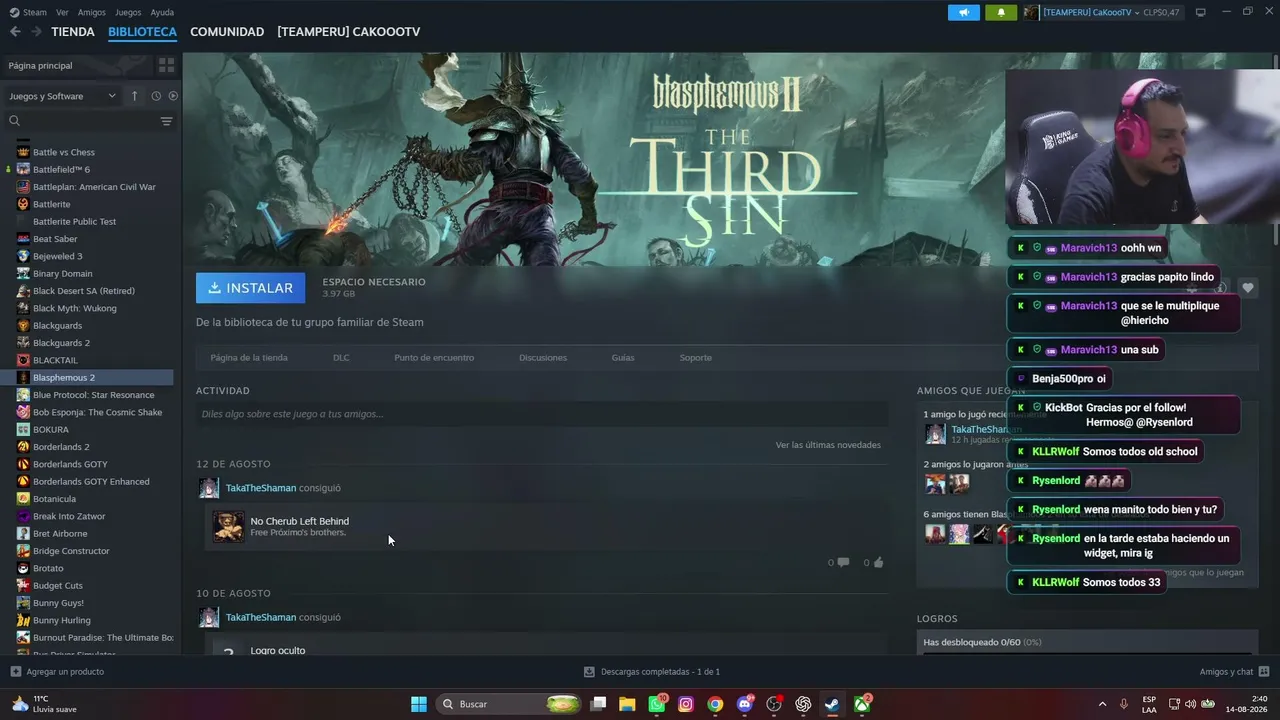Click the Windows taskbar Buscar search box

click(x=510, y=704)
